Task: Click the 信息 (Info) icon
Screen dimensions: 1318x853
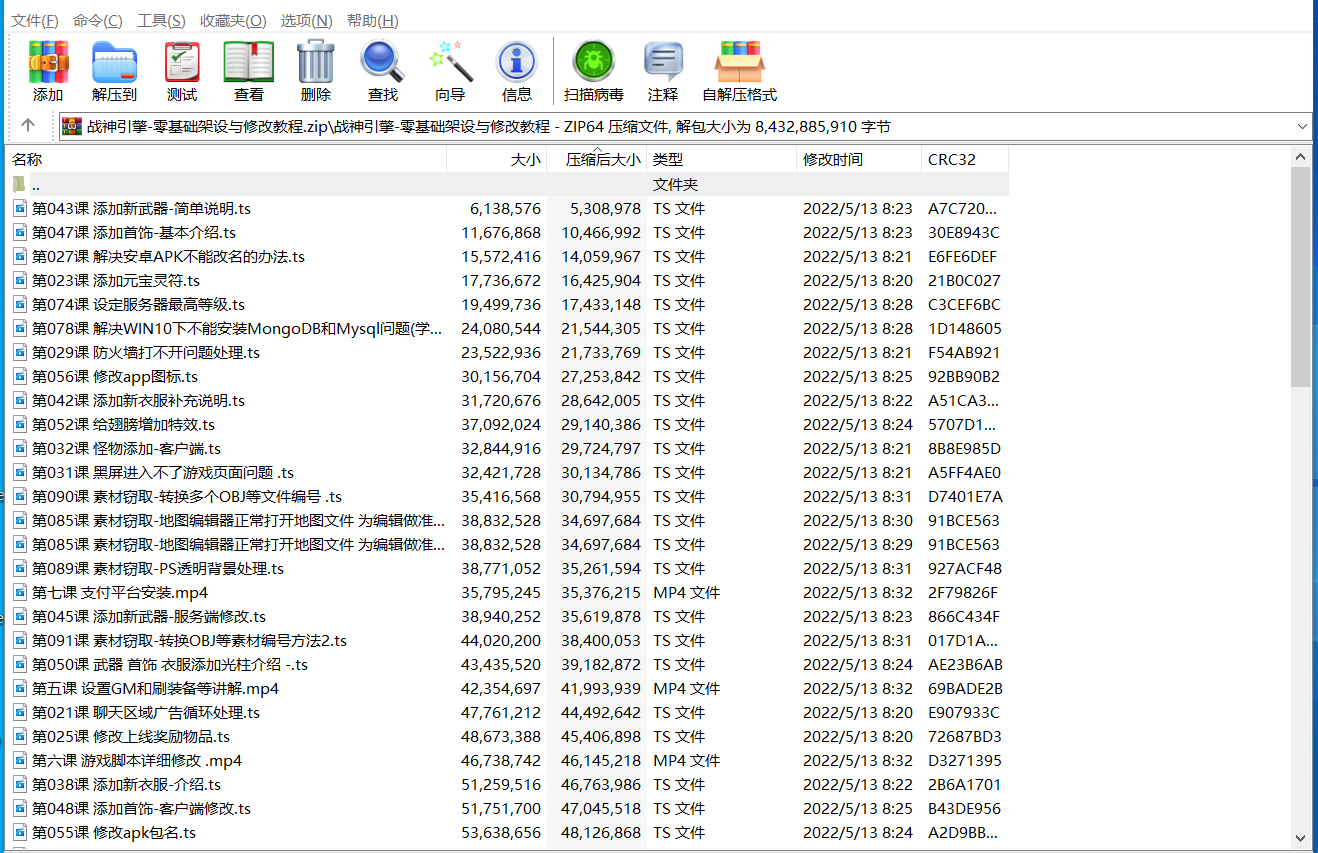Action: (517, 70)
